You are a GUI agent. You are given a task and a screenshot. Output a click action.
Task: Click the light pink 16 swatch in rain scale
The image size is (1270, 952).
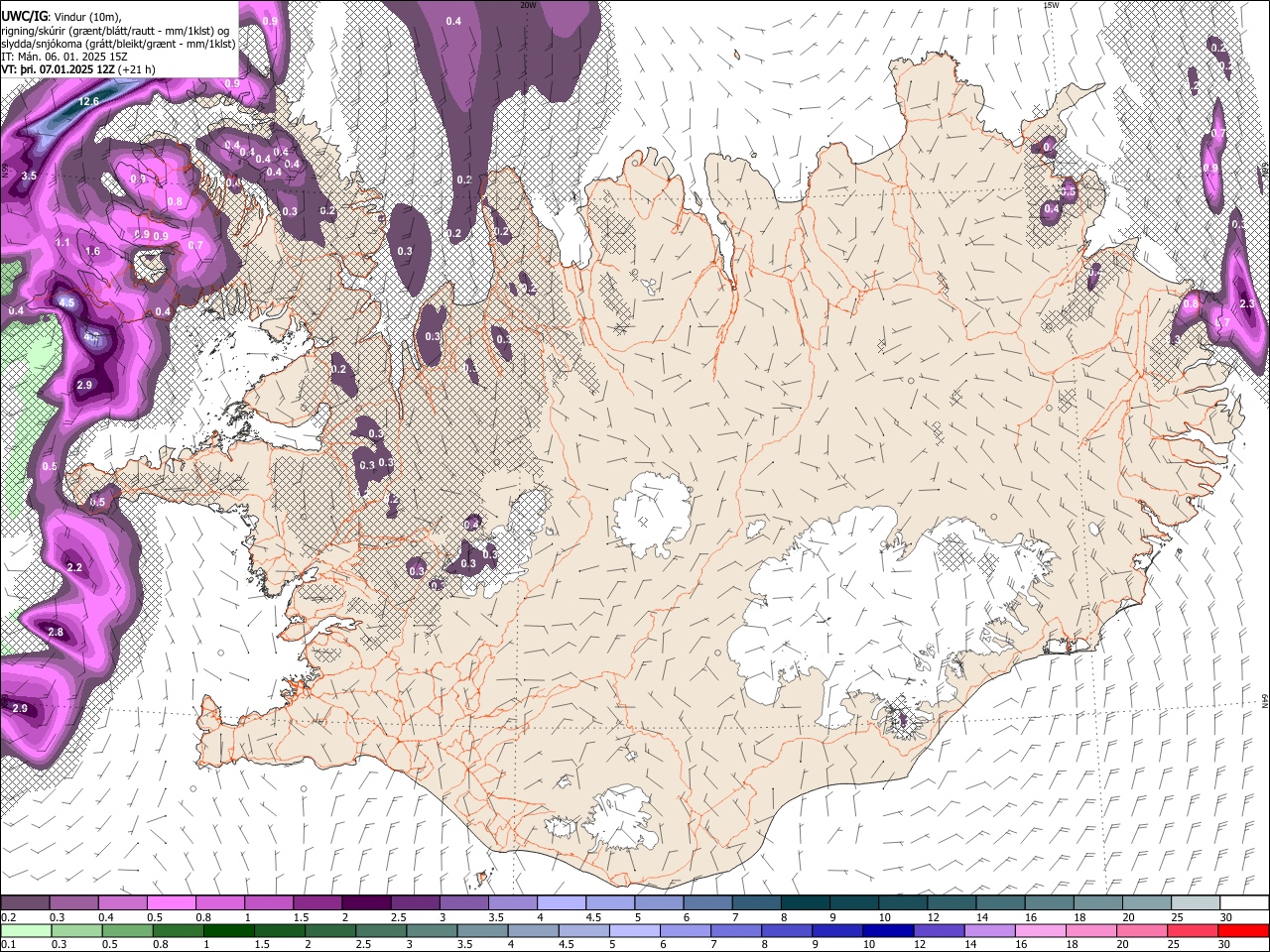pyautogui.click(x=1041, y=930)
